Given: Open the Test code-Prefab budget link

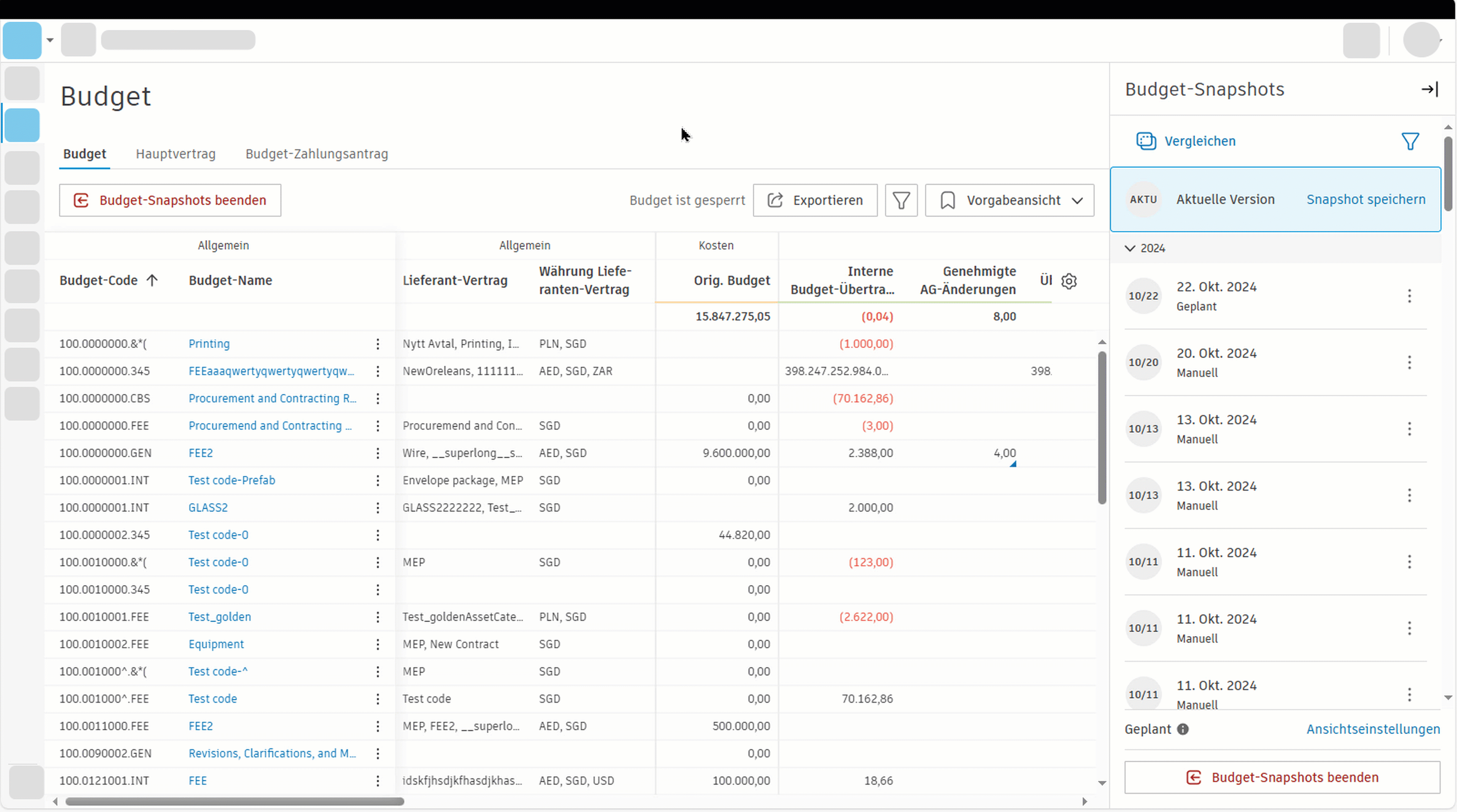Looking at the screenshot, I should (x=232, y=480).
